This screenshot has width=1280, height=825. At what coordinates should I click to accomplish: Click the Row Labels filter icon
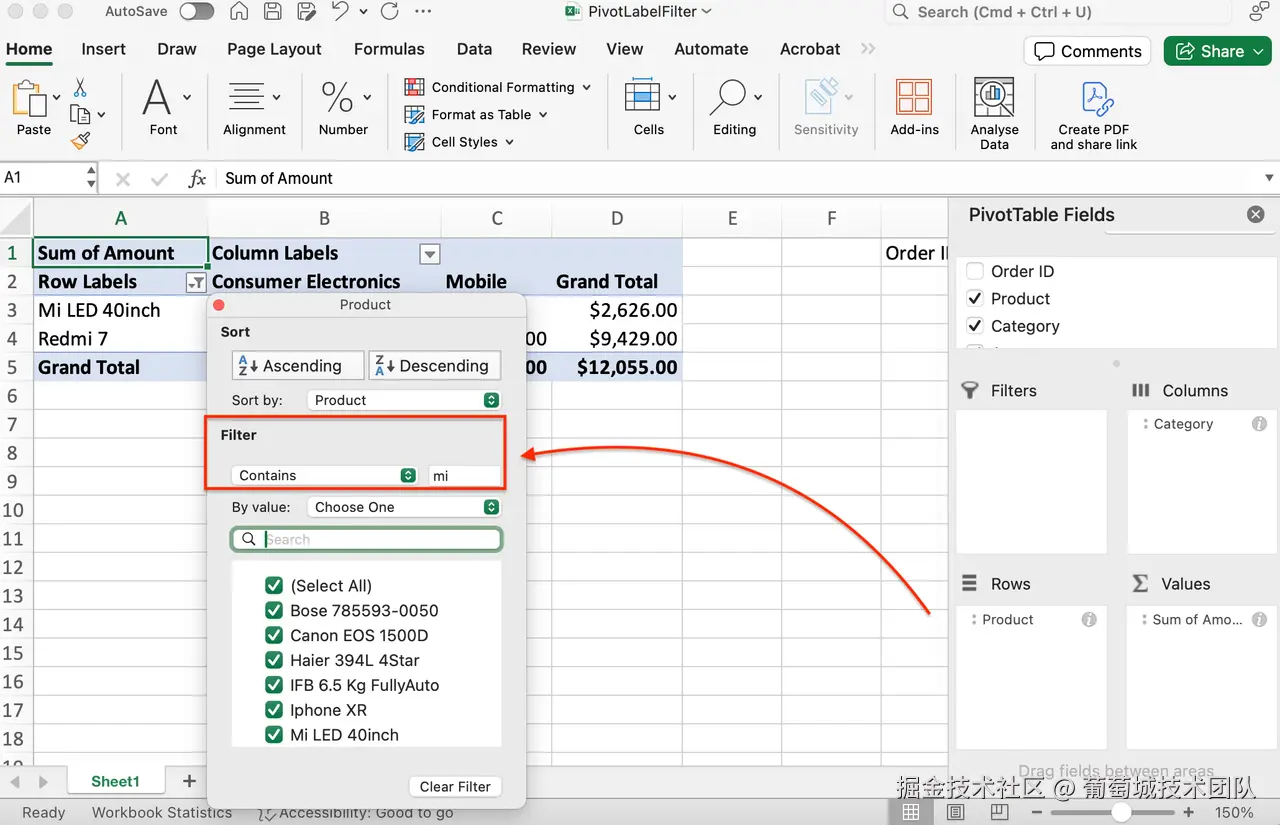pyautogui.click(x=196, y=283)
